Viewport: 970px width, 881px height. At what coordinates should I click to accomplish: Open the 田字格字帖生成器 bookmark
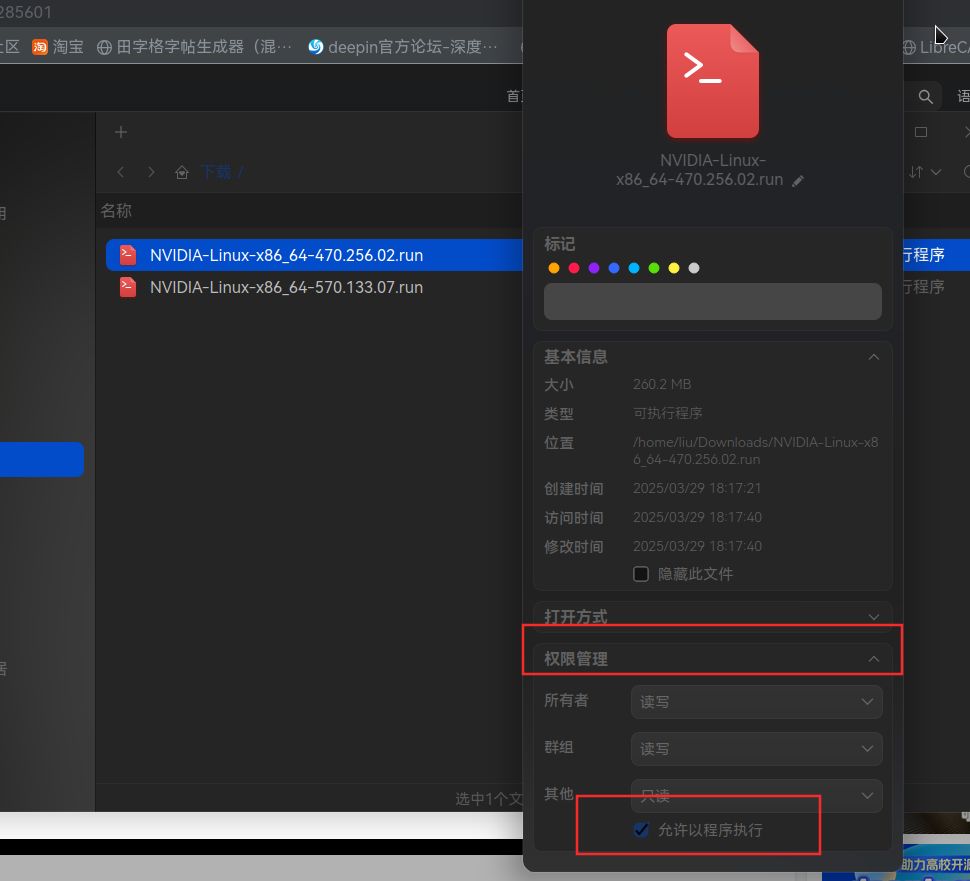(195, 47)
